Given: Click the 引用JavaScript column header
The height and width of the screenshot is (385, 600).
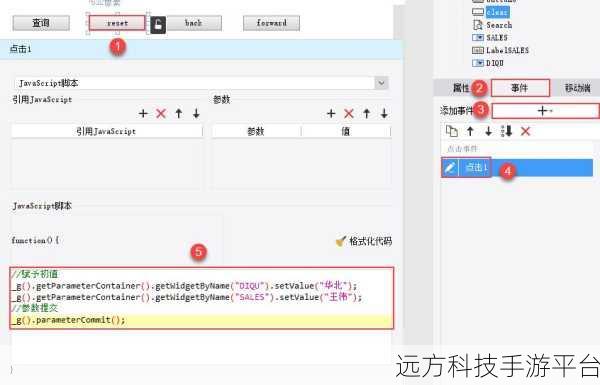Looking at the screenshot, I should coord(106,131).
